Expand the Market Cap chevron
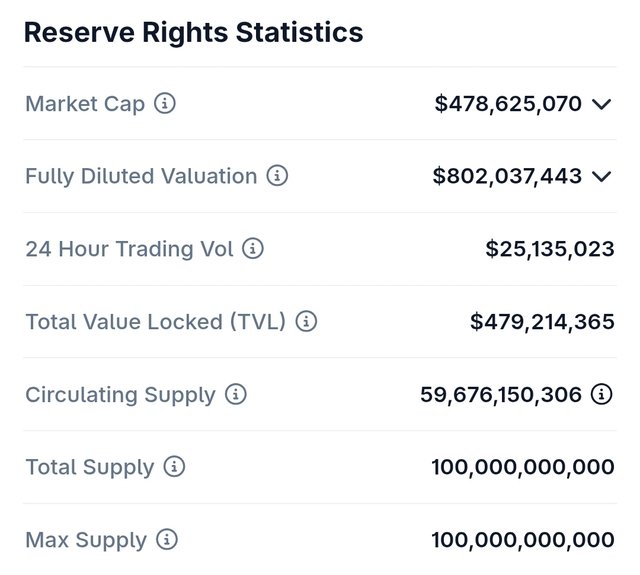Image resolution: width=640 pixels, height=575 pixels. [601, 104]
